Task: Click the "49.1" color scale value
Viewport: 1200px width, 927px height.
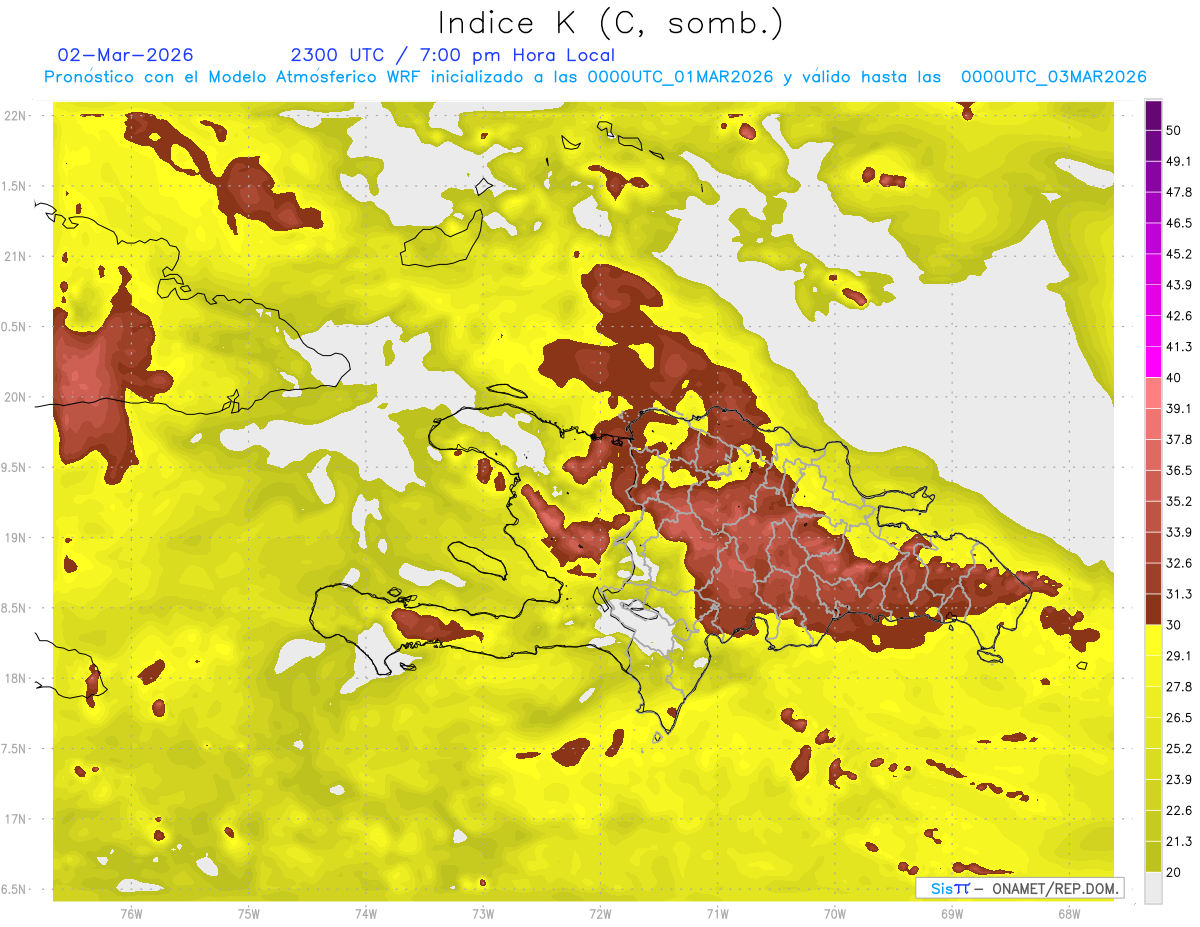Action: pyautogui.click(x=1179, y=161)
